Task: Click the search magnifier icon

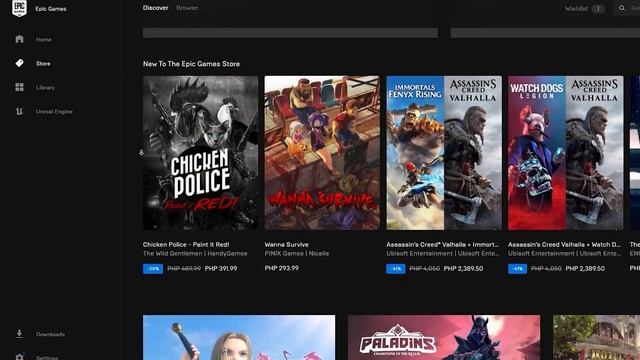Action: pos(622,8)
